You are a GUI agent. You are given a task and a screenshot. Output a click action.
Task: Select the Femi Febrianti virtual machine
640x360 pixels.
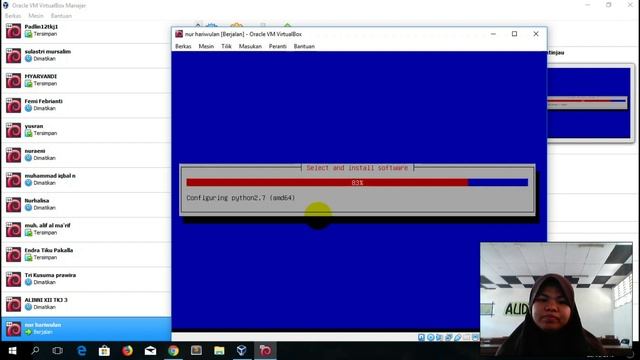(x=86, y=105)
